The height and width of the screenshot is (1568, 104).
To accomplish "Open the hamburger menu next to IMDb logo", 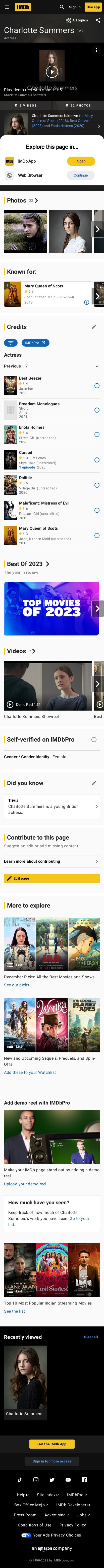I will pos(7,7).
